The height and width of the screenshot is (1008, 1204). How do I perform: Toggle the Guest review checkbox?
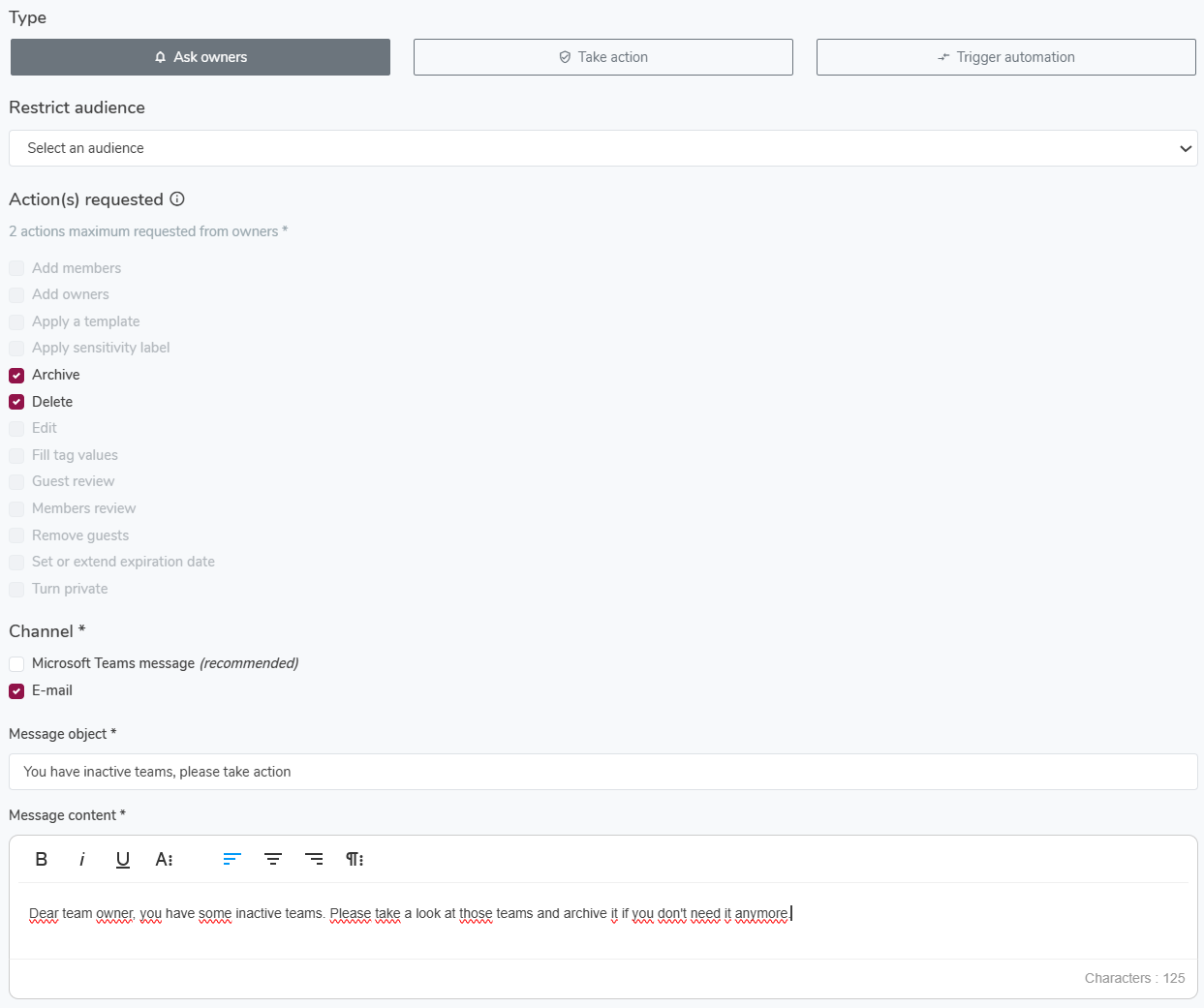point(16,481)
